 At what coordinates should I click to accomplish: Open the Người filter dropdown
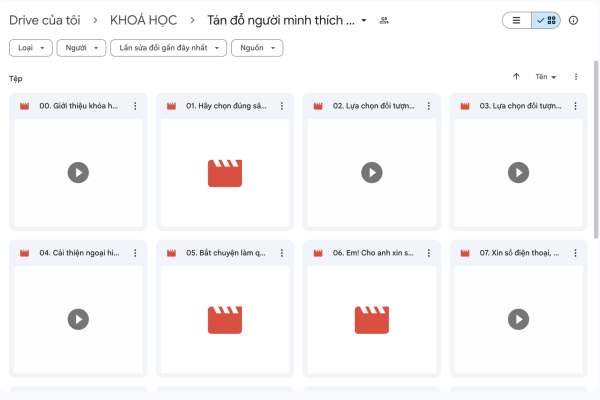81,48
